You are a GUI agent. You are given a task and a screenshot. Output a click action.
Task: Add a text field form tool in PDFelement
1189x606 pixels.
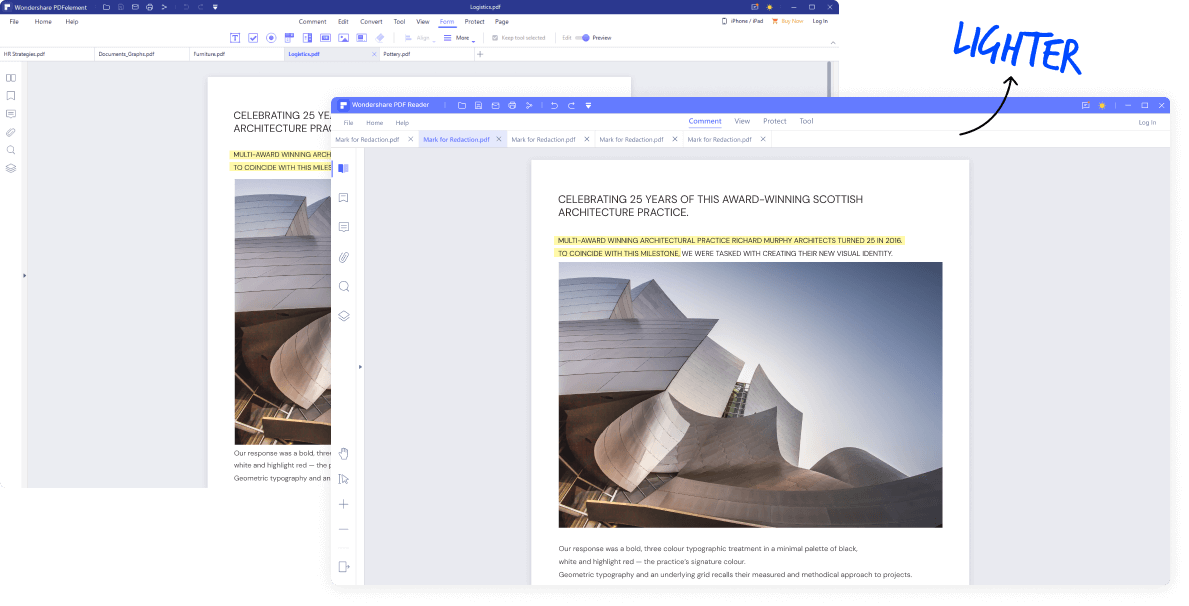(x=235, y=38)
